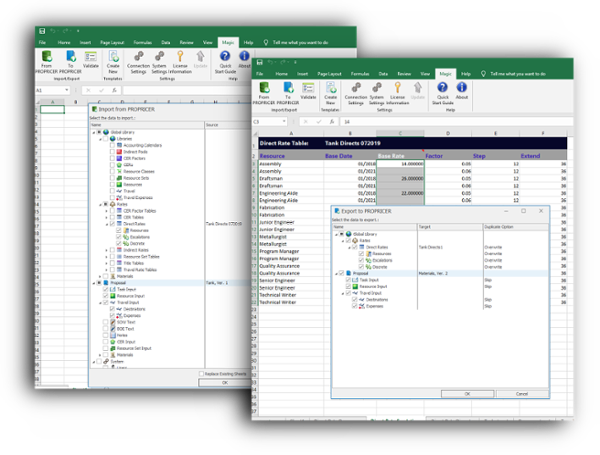The height and width of the screenshot is (455, 600).
Task: Click Target column header in Export dialog
Action: click(x=450, y=227)
